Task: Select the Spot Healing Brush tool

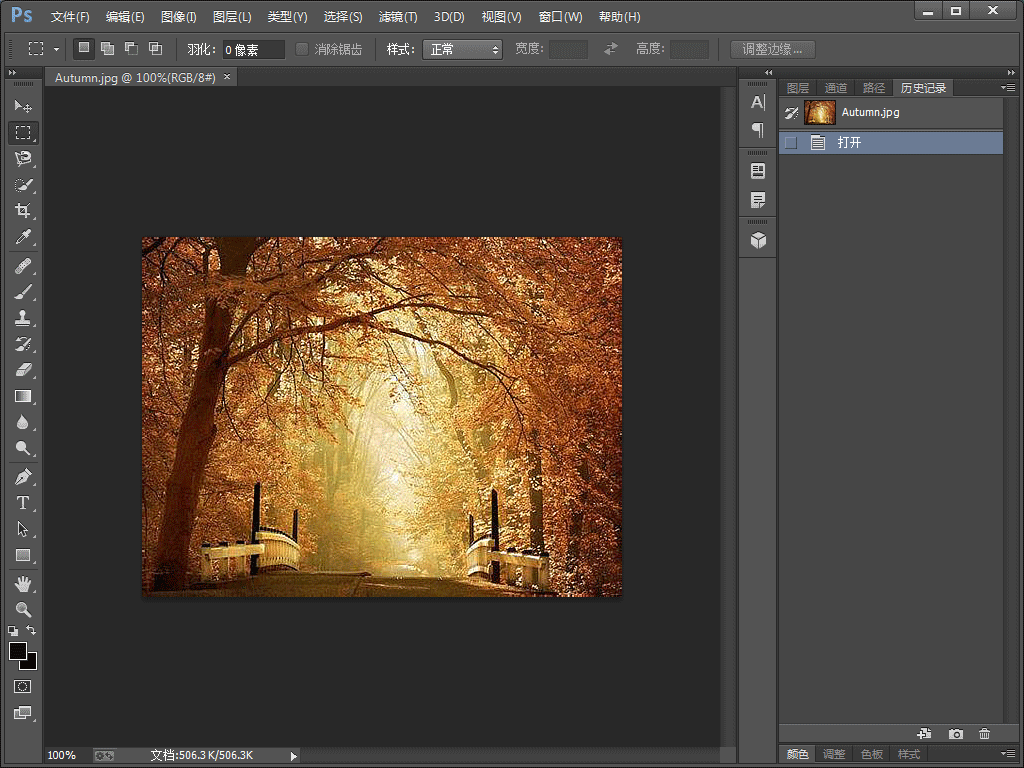Action: click(23, 266)
